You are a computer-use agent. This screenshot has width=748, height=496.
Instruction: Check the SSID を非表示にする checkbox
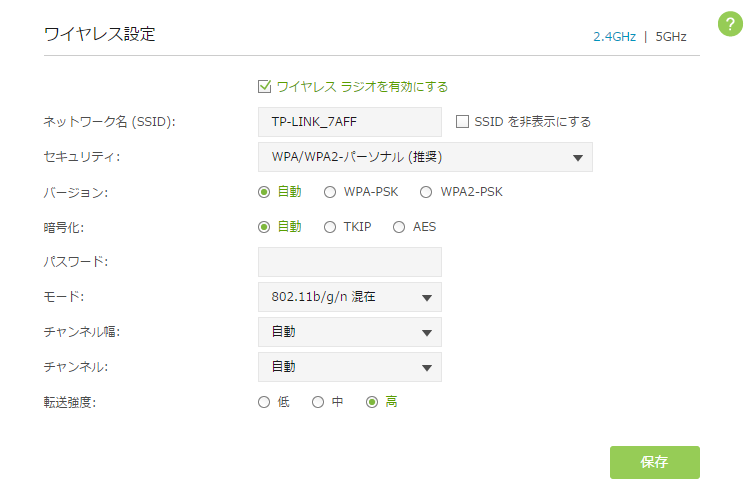coord(462,122)
